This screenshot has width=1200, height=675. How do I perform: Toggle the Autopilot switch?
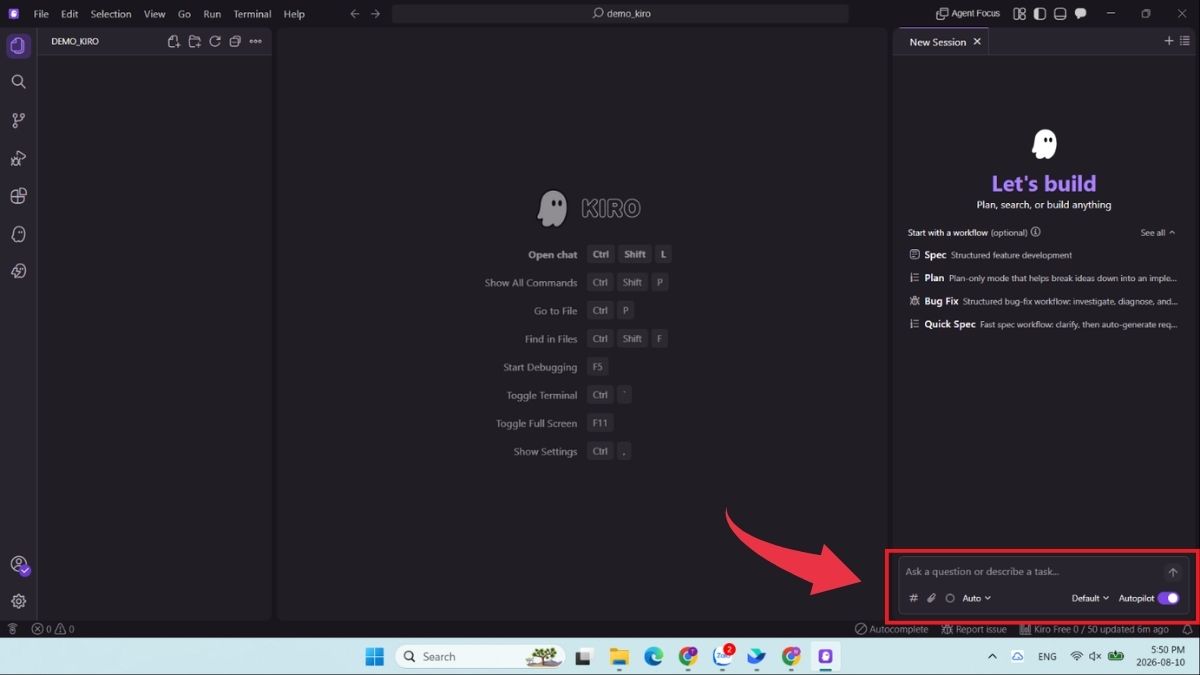[1168, 598]
